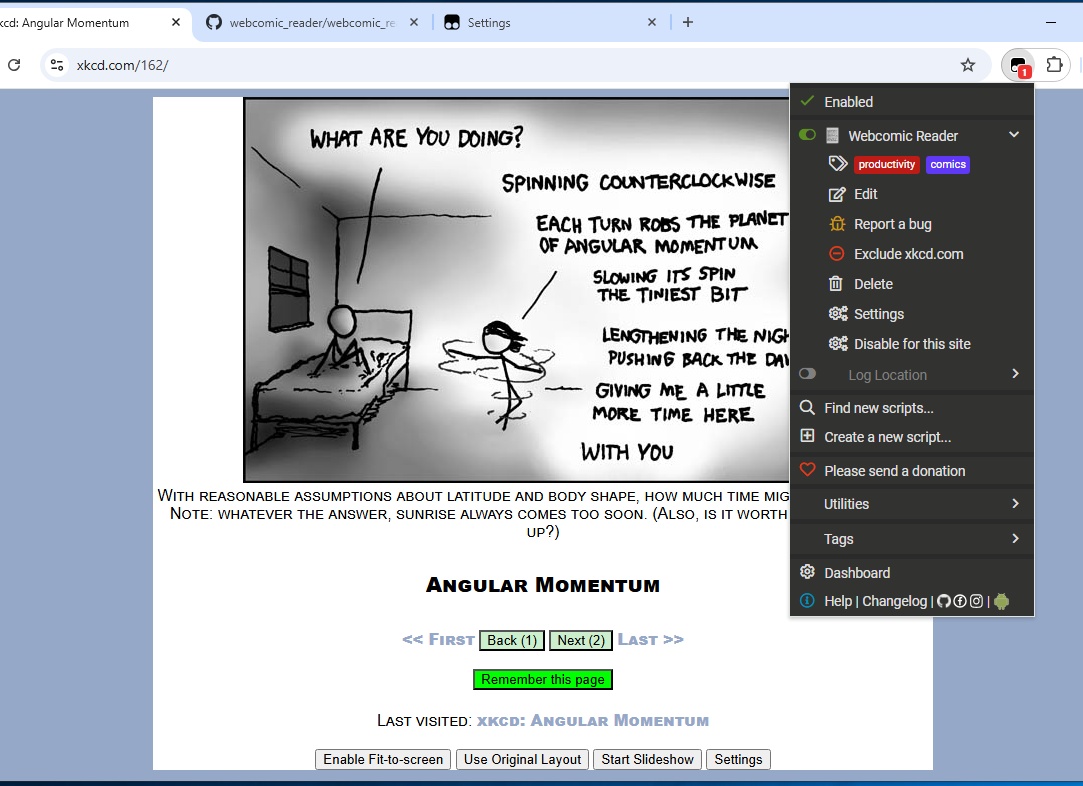1083x786 pixels.
Task: Open a new browser tab with plus
Action: pyautogui.click(x=687, y=22)
